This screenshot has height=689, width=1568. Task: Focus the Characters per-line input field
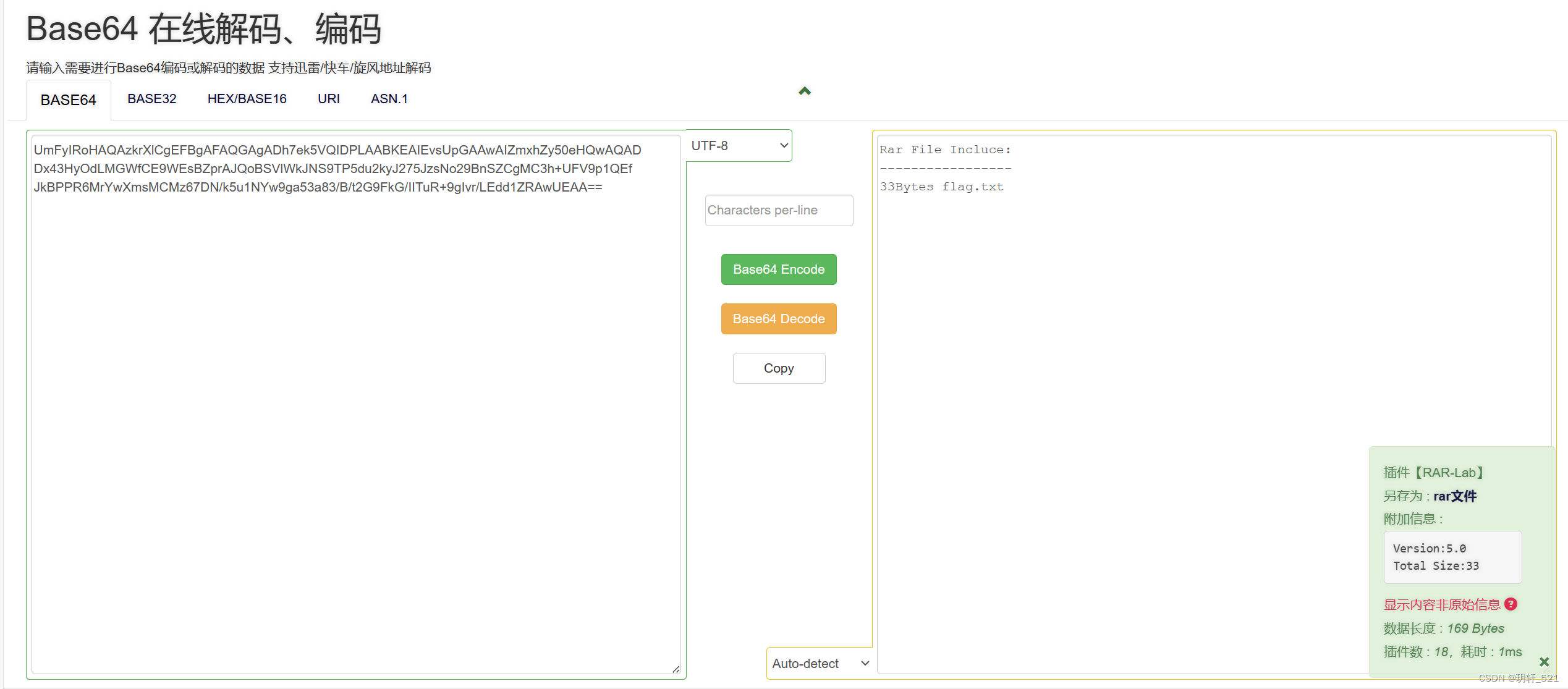coord(778,211)
